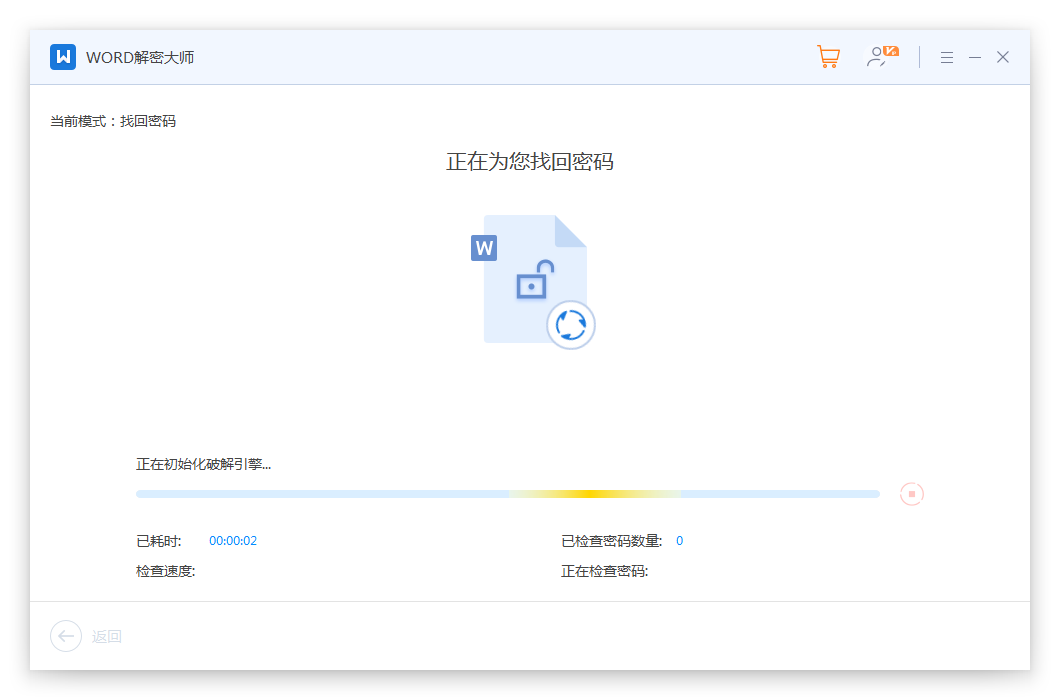Click the checked password count value 0
1060x700 pixels.
click(679, 540)
